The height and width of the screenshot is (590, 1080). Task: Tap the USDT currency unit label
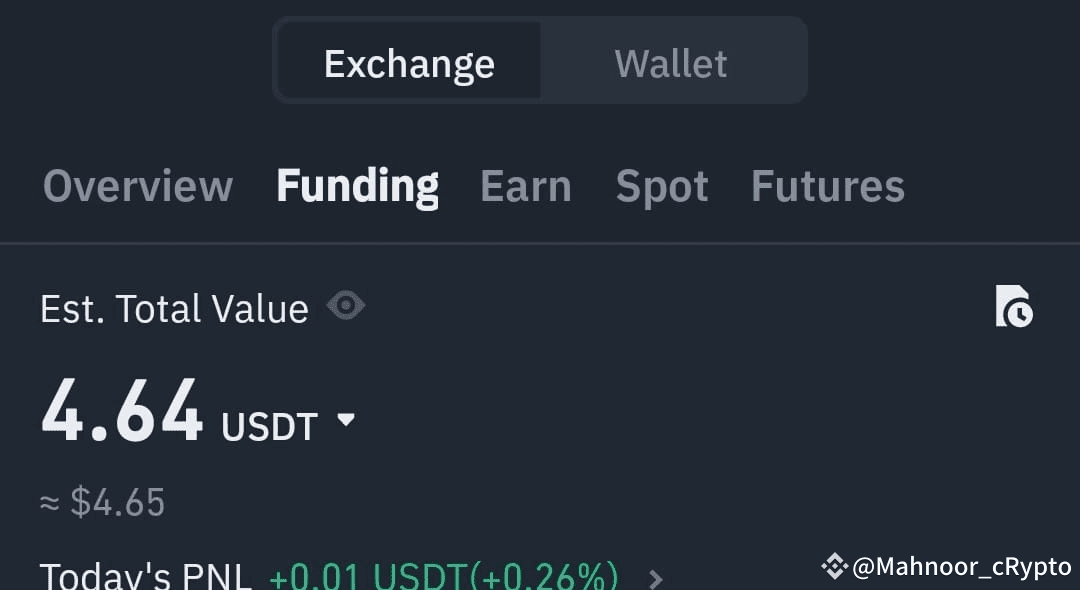269,427
